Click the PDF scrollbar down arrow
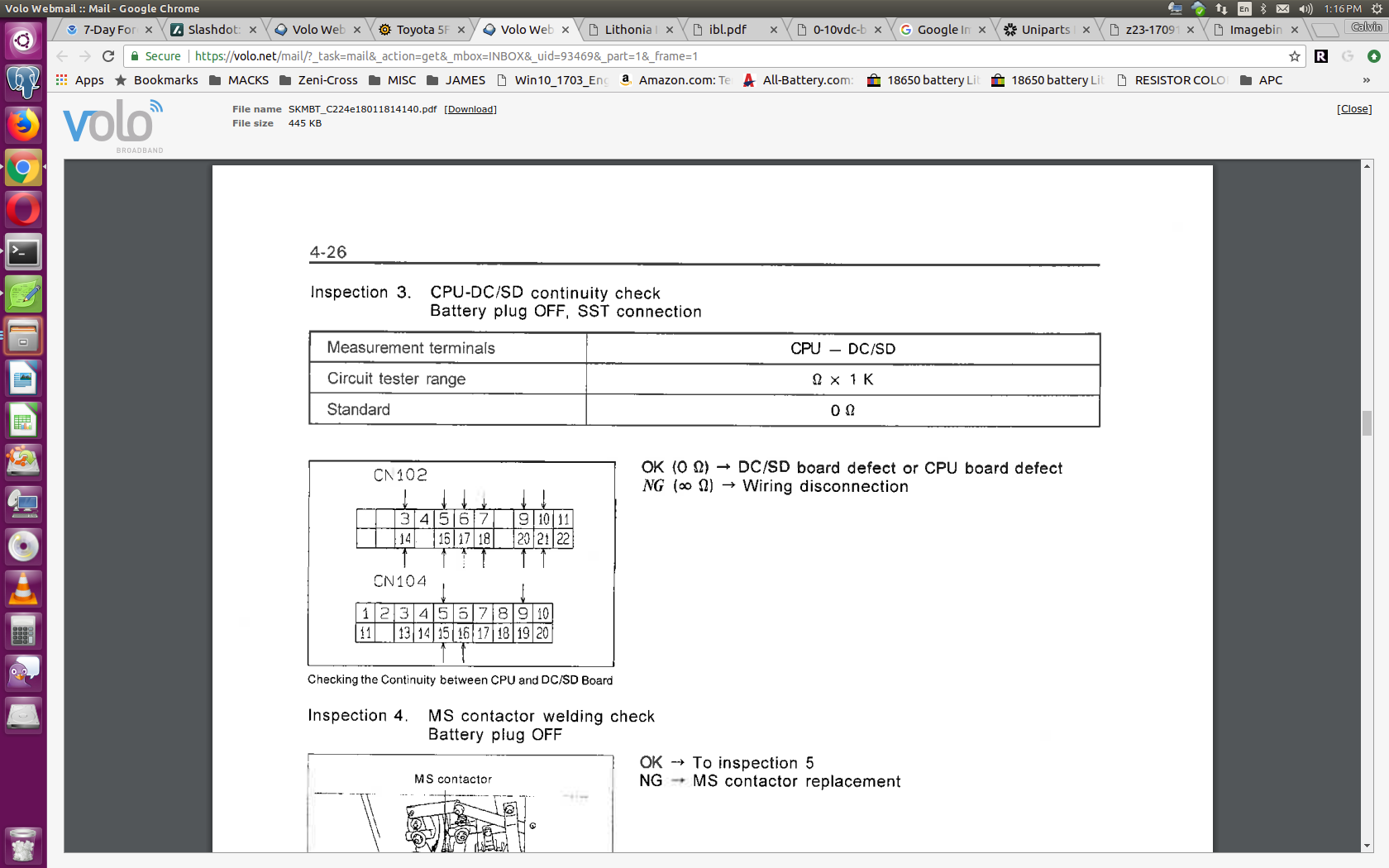1389x868 pixels. coord(1368,846)
